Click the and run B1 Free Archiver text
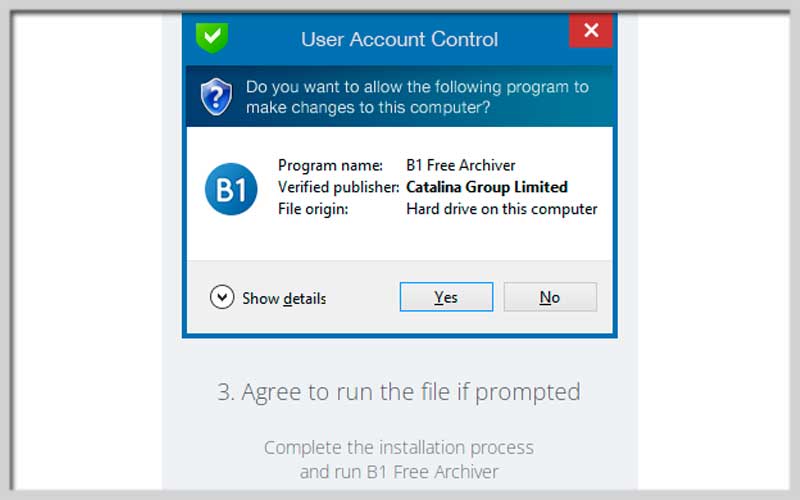 pyautogui.click(x=399, y=472)
